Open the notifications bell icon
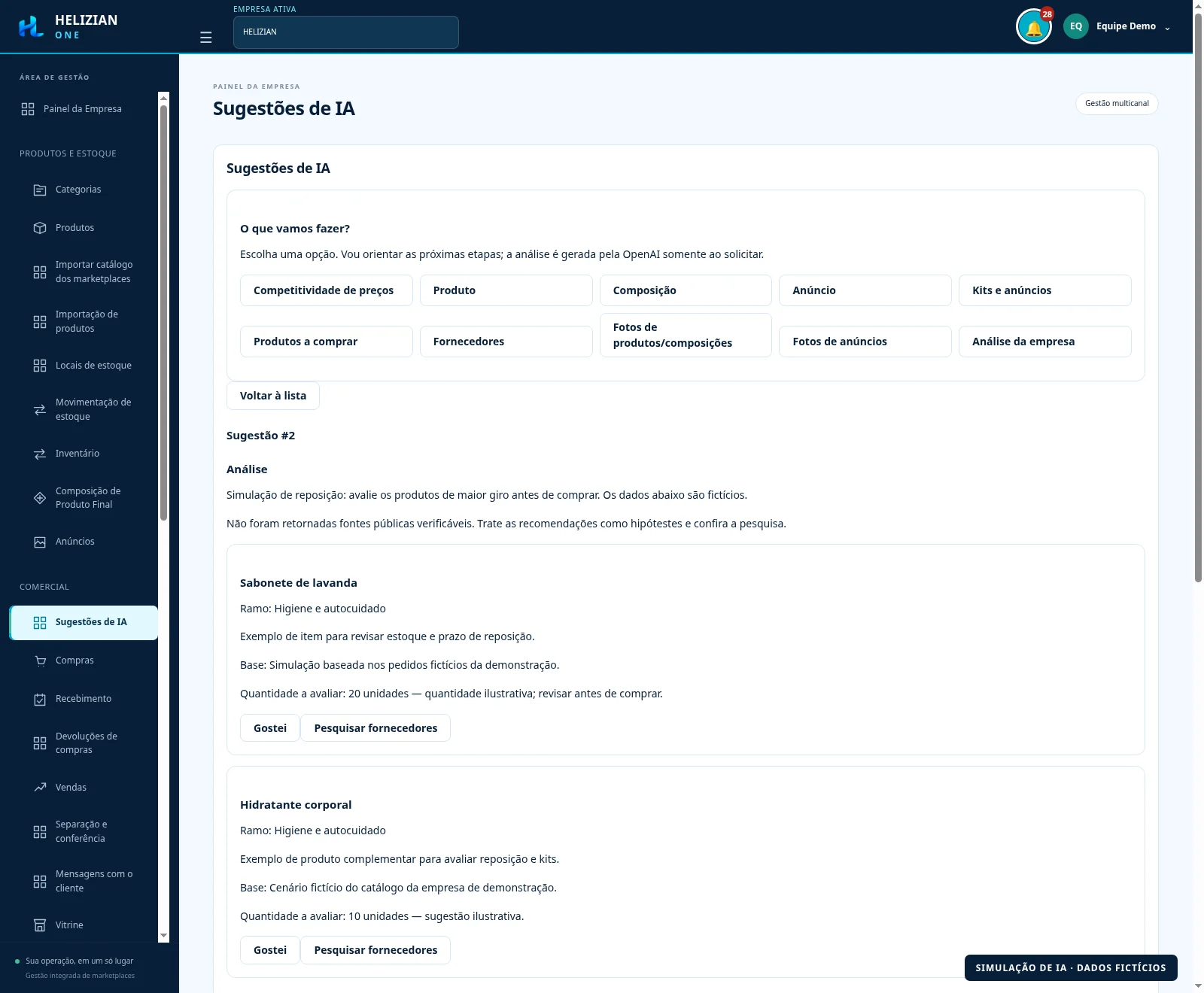1204x993 pixels. pyautogui.click(x=1033, y=27)
